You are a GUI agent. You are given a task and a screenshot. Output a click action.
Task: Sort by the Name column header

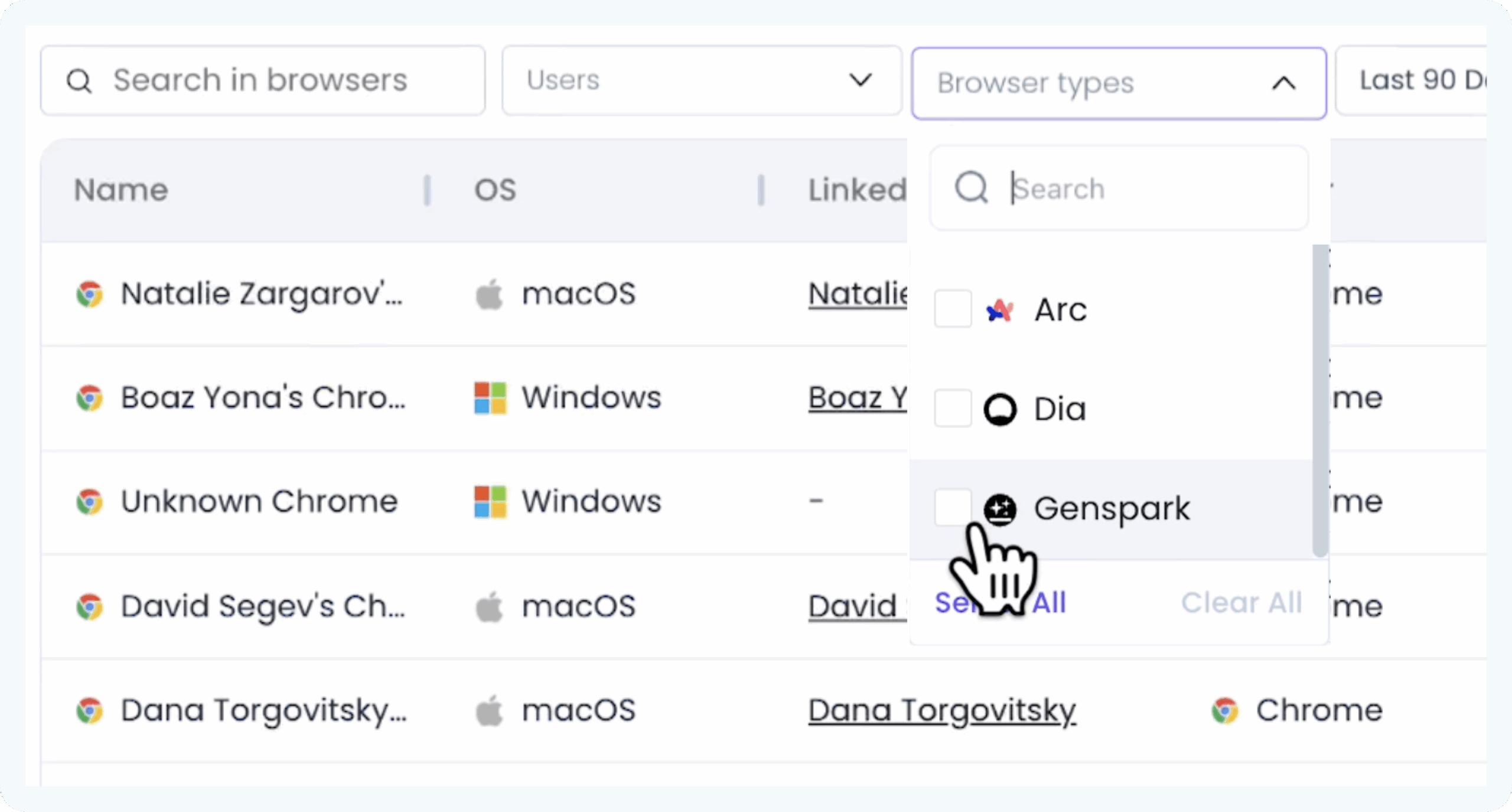click(x=121, y=190)
